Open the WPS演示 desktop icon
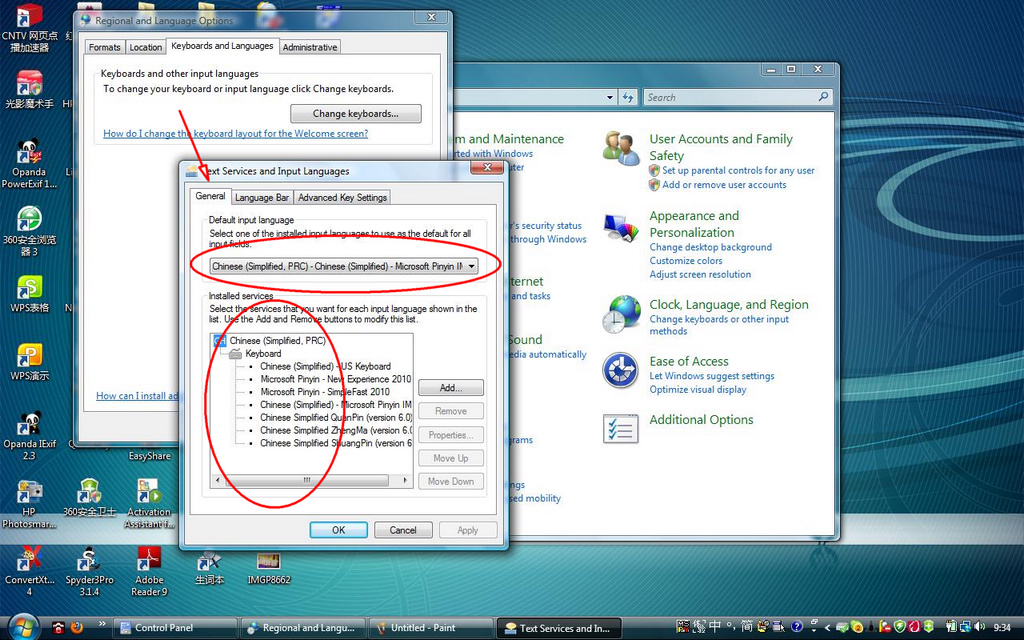 (29, 362)
